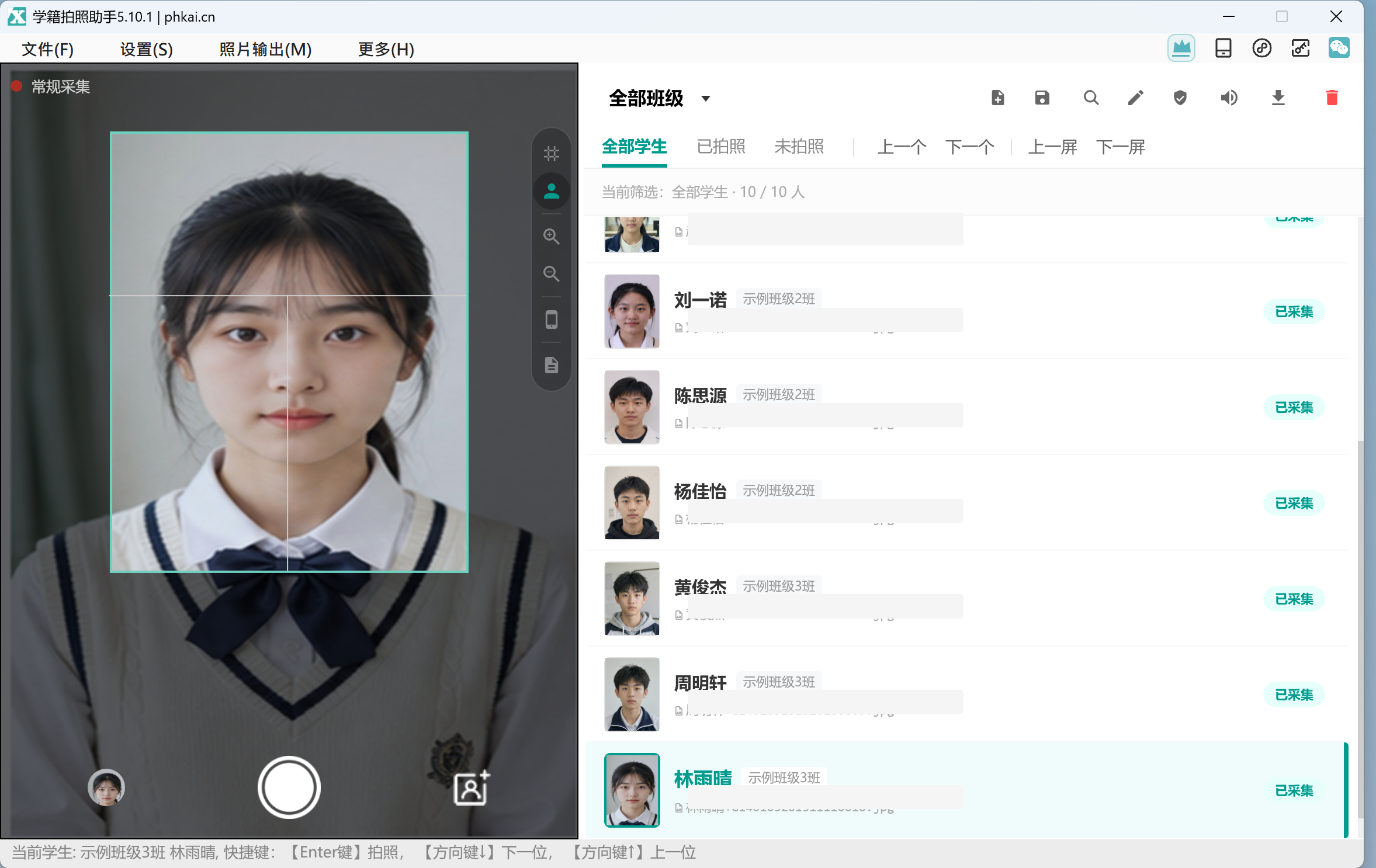This screenshot has width=1376, height=868.
Task: Expand the 全部班级 class dropdown
Action: pos(660,98)
